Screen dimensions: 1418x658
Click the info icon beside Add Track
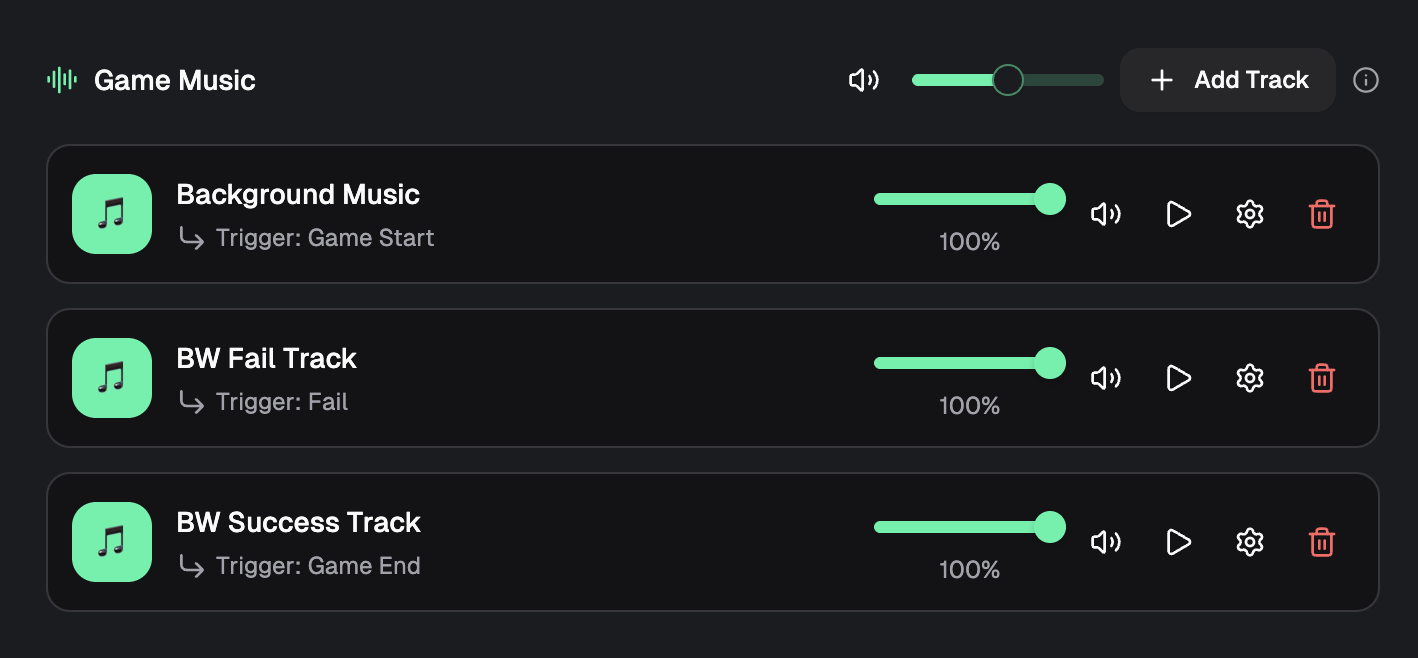click(x=1366, y=80)
